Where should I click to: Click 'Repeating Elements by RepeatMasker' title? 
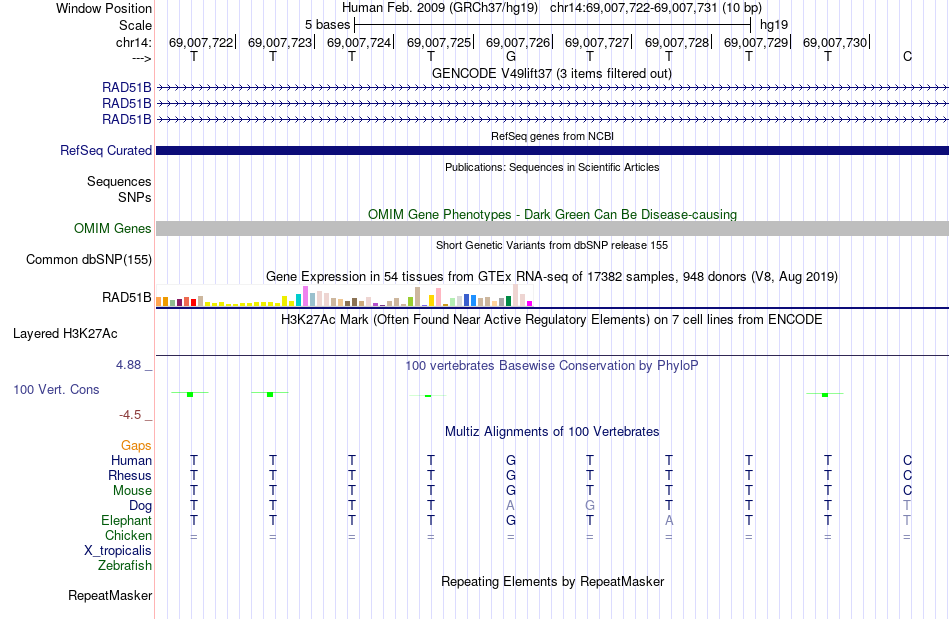552,581
